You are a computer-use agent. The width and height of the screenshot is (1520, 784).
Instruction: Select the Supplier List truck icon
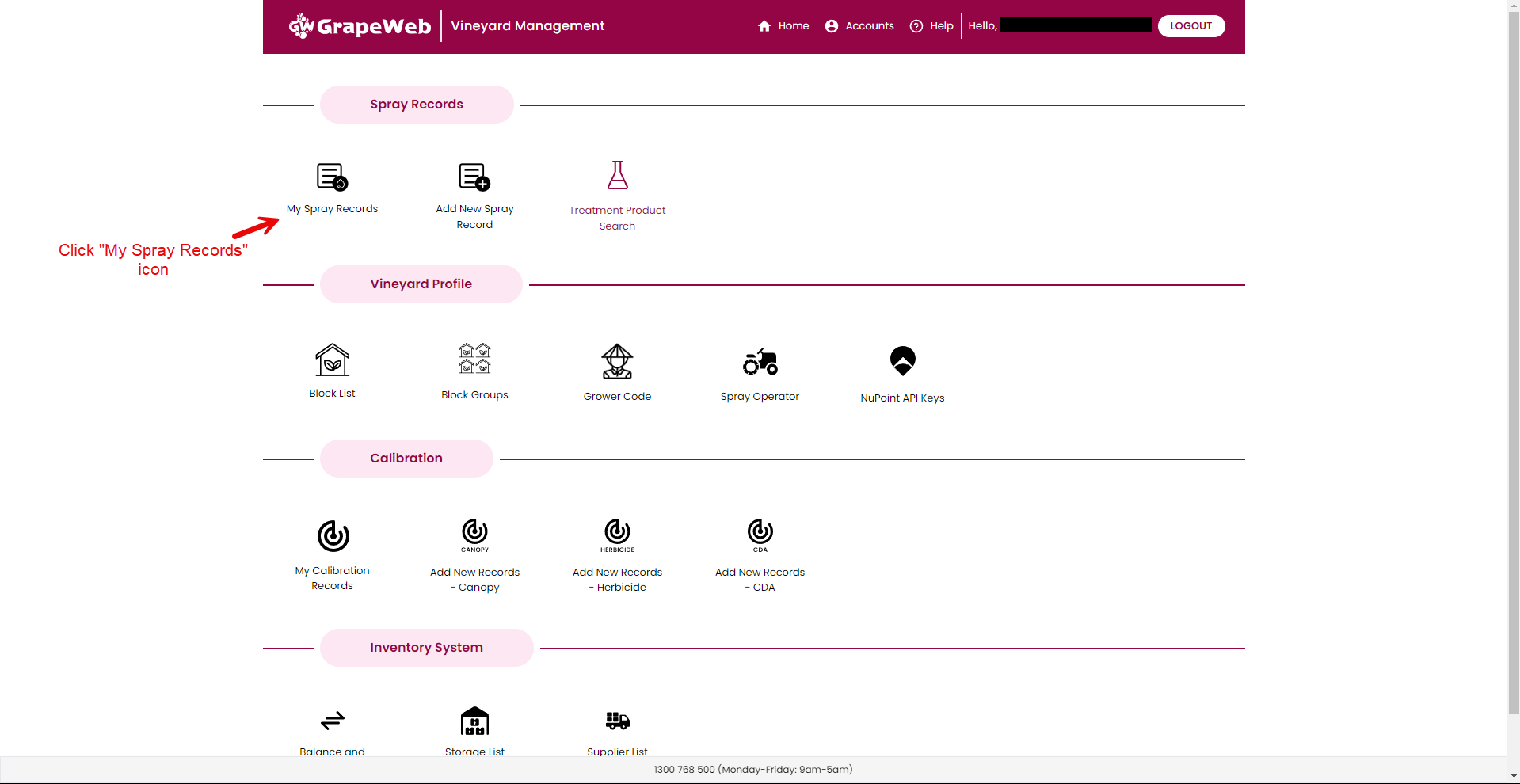(617, 721)
